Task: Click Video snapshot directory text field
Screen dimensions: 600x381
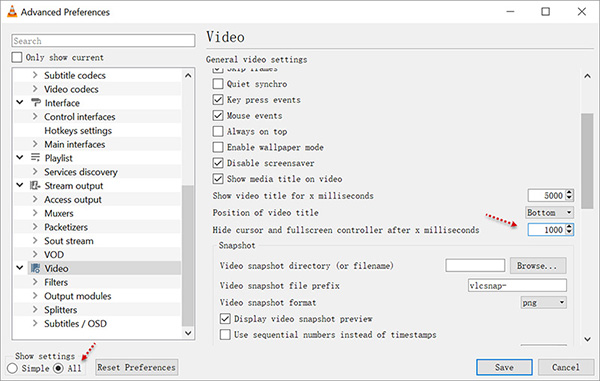Action: pyautogui.click(x=475, y=265)
